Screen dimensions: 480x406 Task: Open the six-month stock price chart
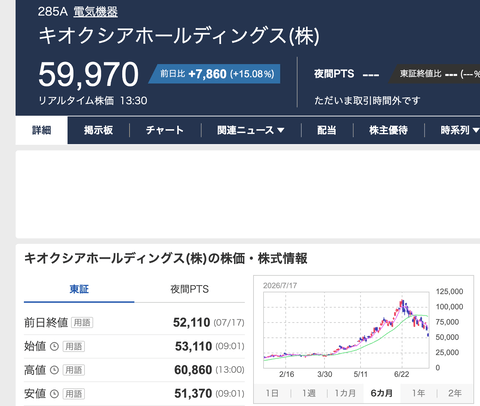click(363, 330)
